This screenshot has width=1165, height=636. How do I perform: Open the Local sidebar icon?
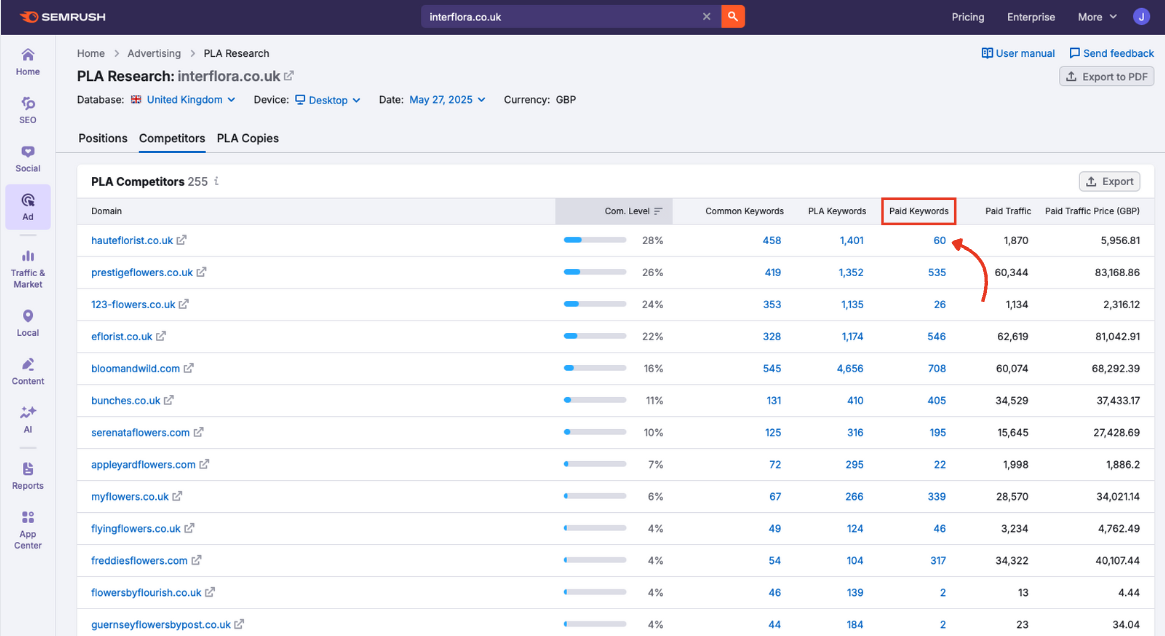pos(28,322)
